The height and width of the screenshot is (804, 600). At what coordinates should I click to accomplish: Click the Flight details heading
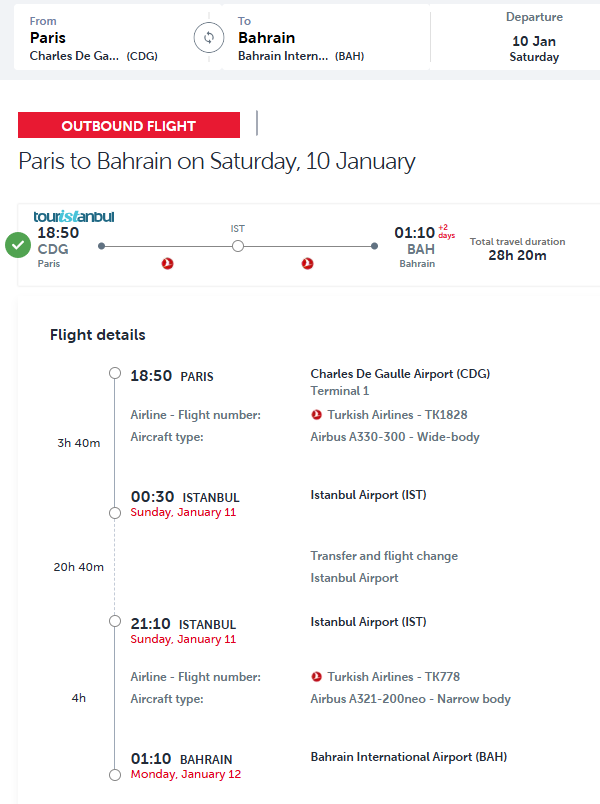[98, 335]
